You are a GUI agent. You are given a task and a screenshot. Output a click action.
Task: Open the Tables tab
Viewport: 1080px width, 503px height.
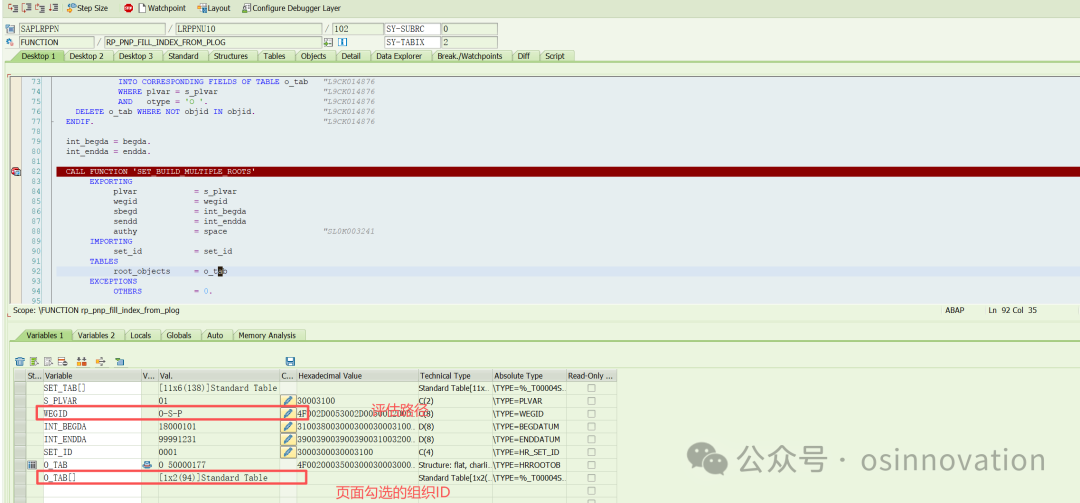(274, 56)
